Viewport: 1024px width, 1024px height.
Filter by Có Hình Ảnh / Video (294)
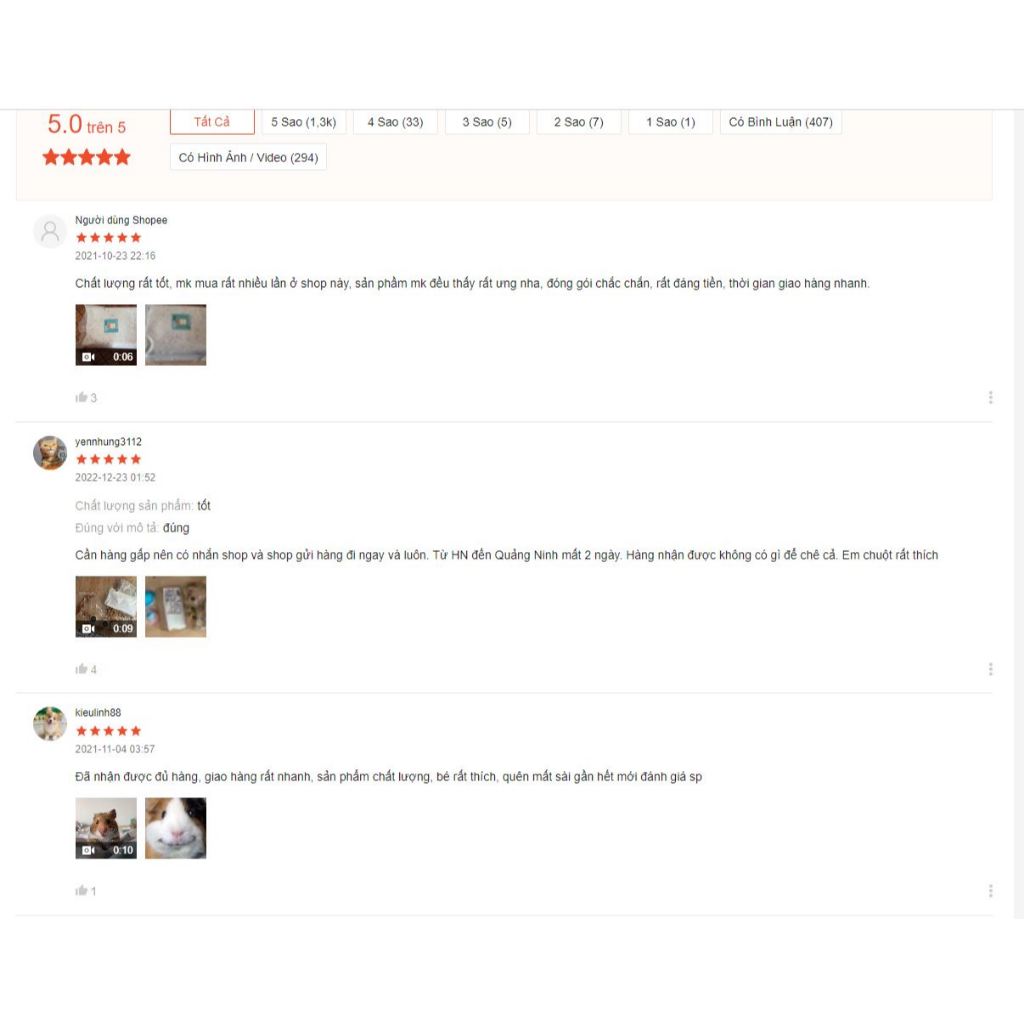click(x=248, y=157)
